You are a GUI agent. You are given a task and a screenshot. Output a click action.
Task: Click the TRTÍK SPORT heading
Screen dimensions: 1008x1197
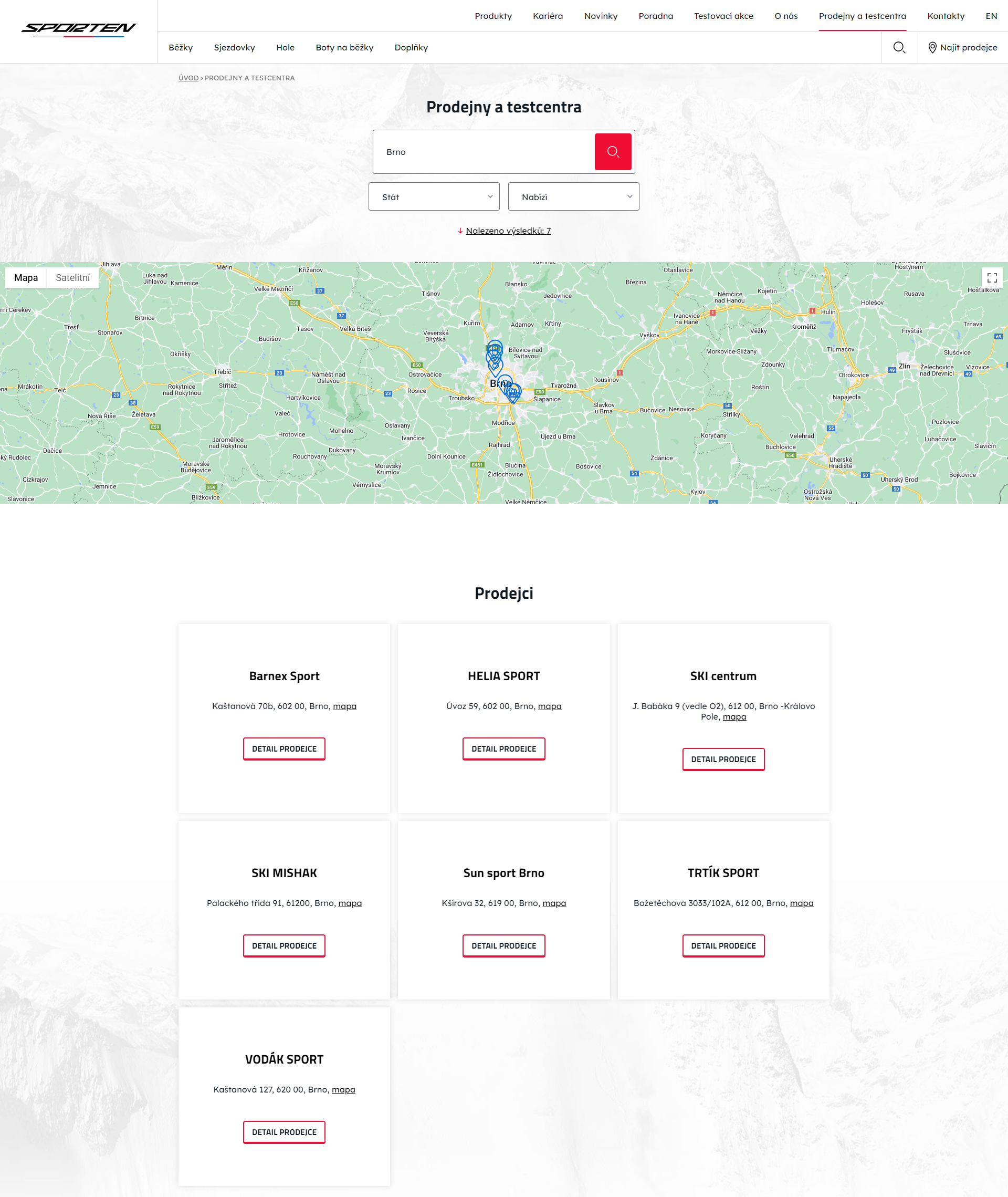[723, 873]
